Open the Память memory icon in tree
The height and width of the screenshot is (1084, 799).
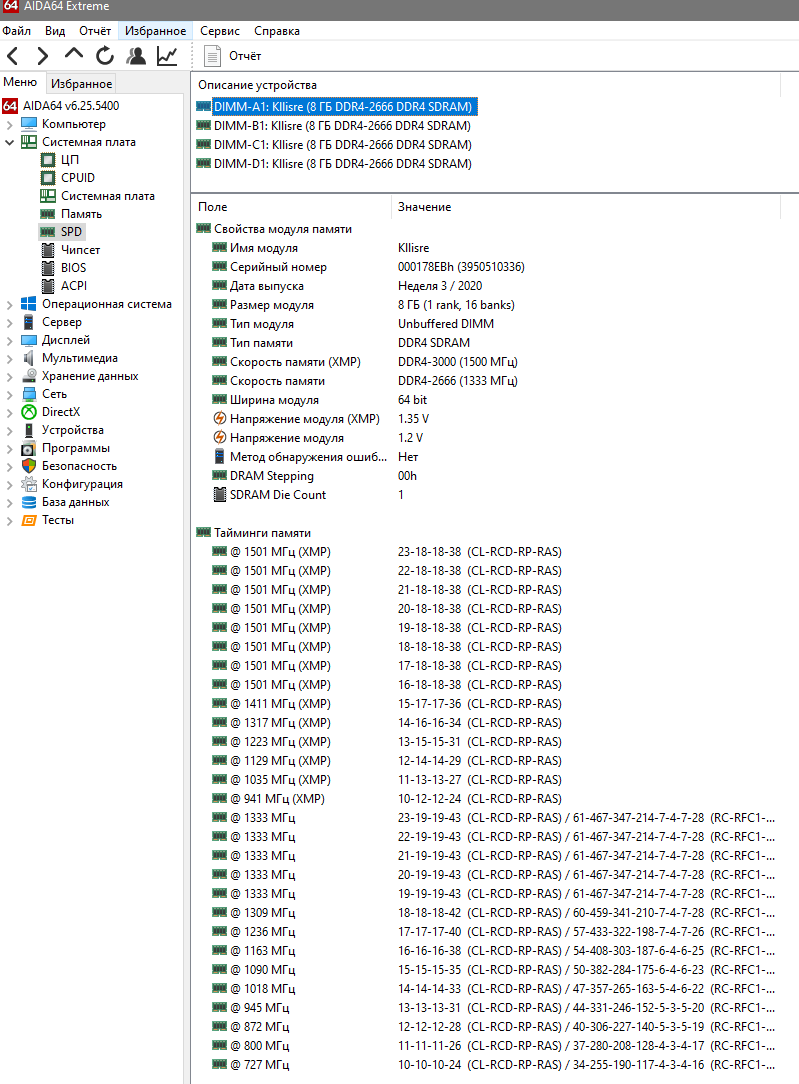tap(48, 214)
